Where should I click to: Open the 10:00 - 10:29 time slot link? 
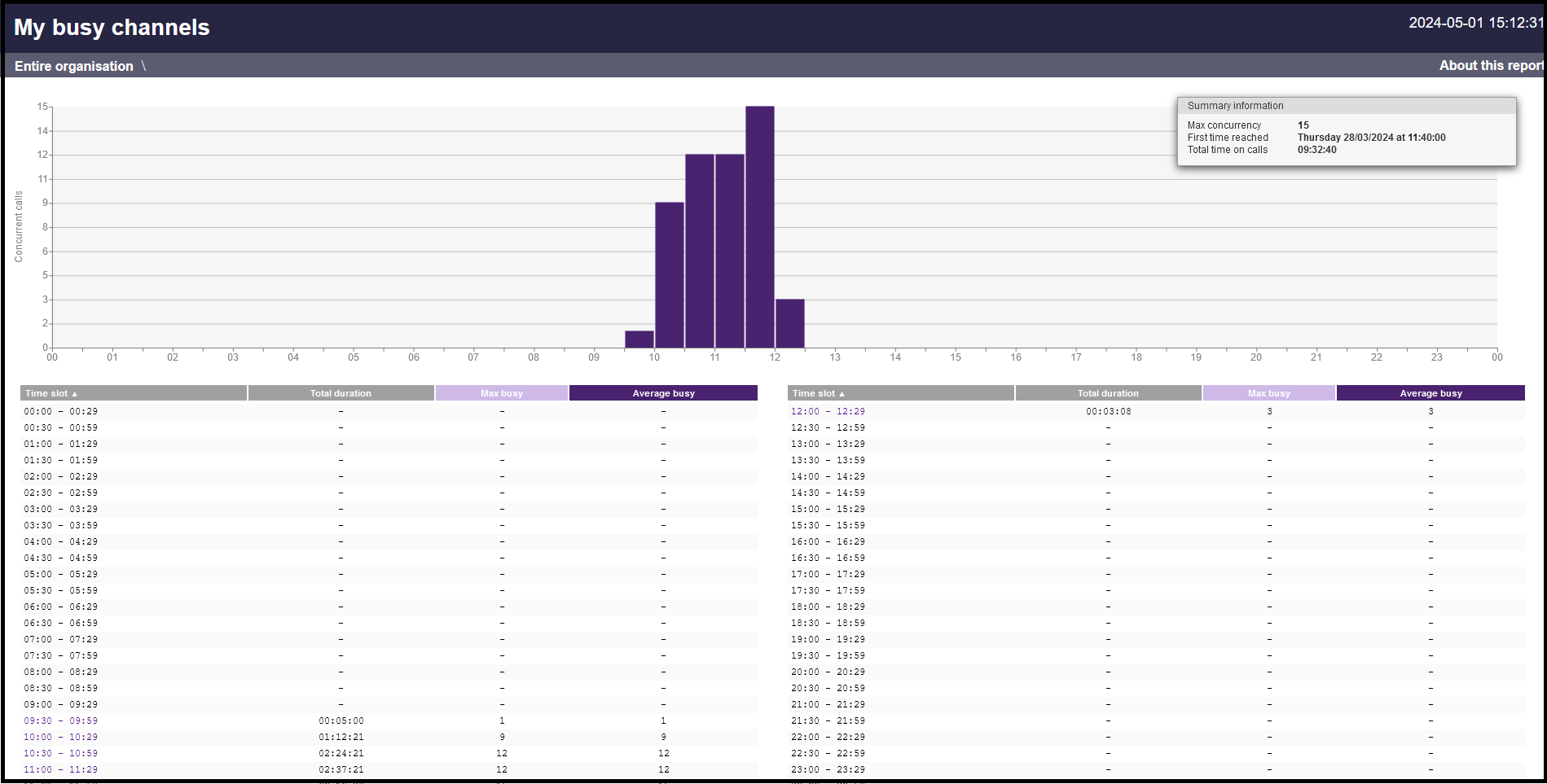(x=60, y=737)
